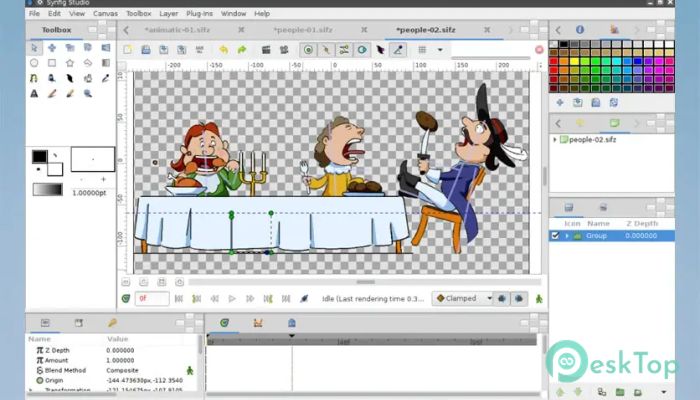The width and height of the screenshot is (700, 400).
Task: Open the Render settings clapperboard icon
Action: [x=266, y=50]
